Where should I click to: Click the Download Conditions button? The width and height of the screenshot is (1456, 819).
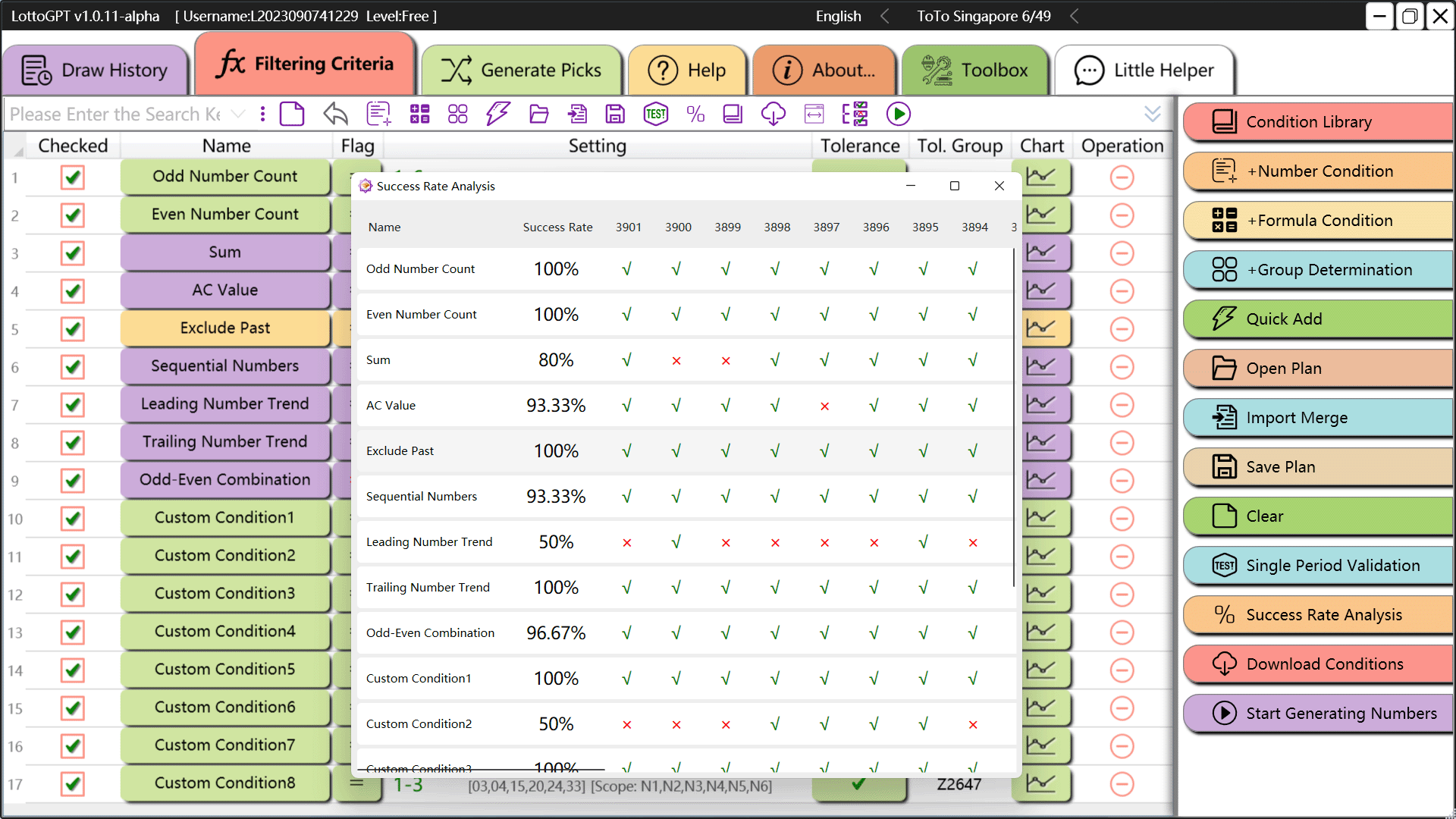[x=1319, y=664]
